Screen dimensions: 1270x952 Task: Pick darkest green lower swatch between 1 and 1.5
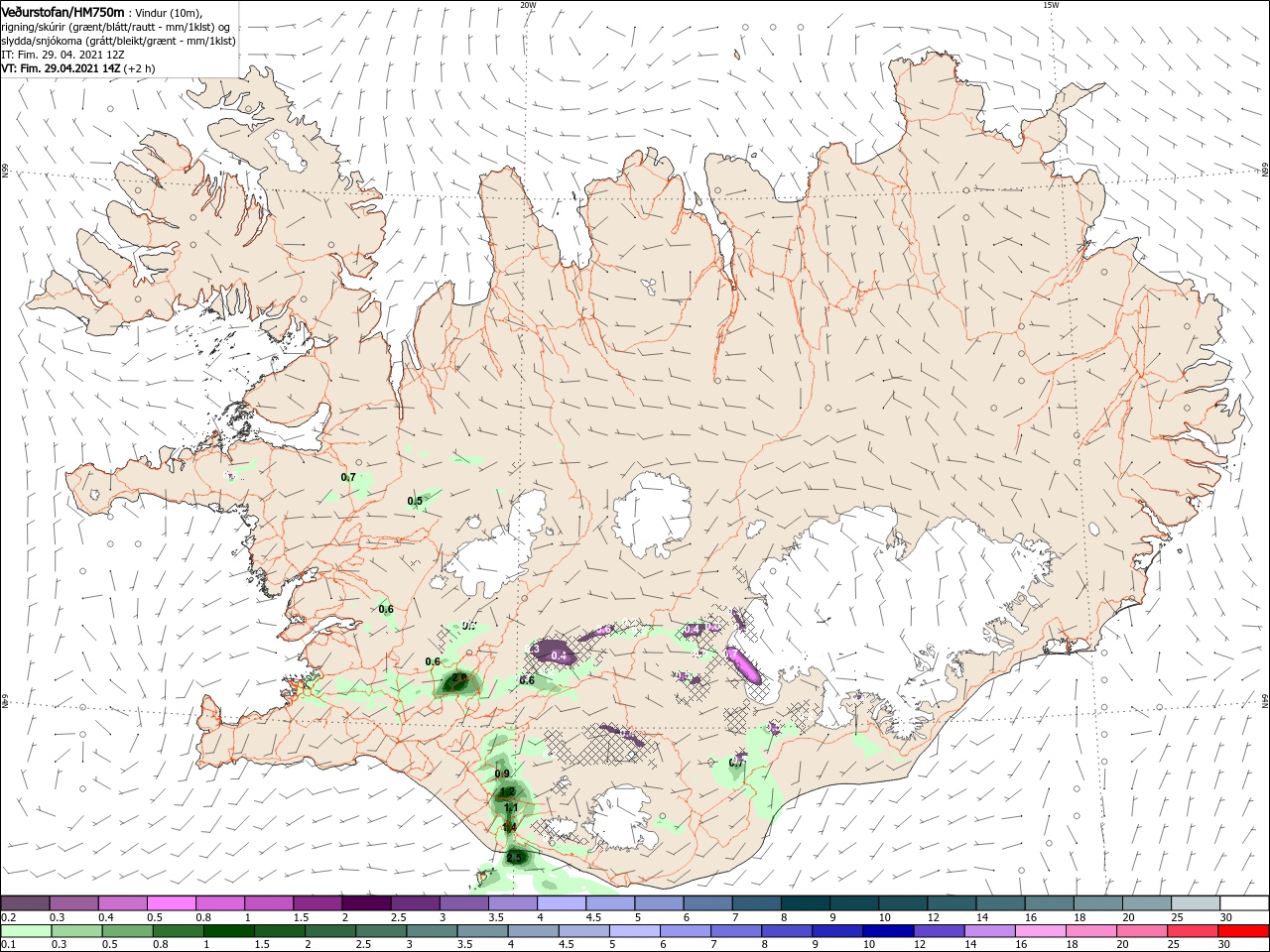[228, 931]
